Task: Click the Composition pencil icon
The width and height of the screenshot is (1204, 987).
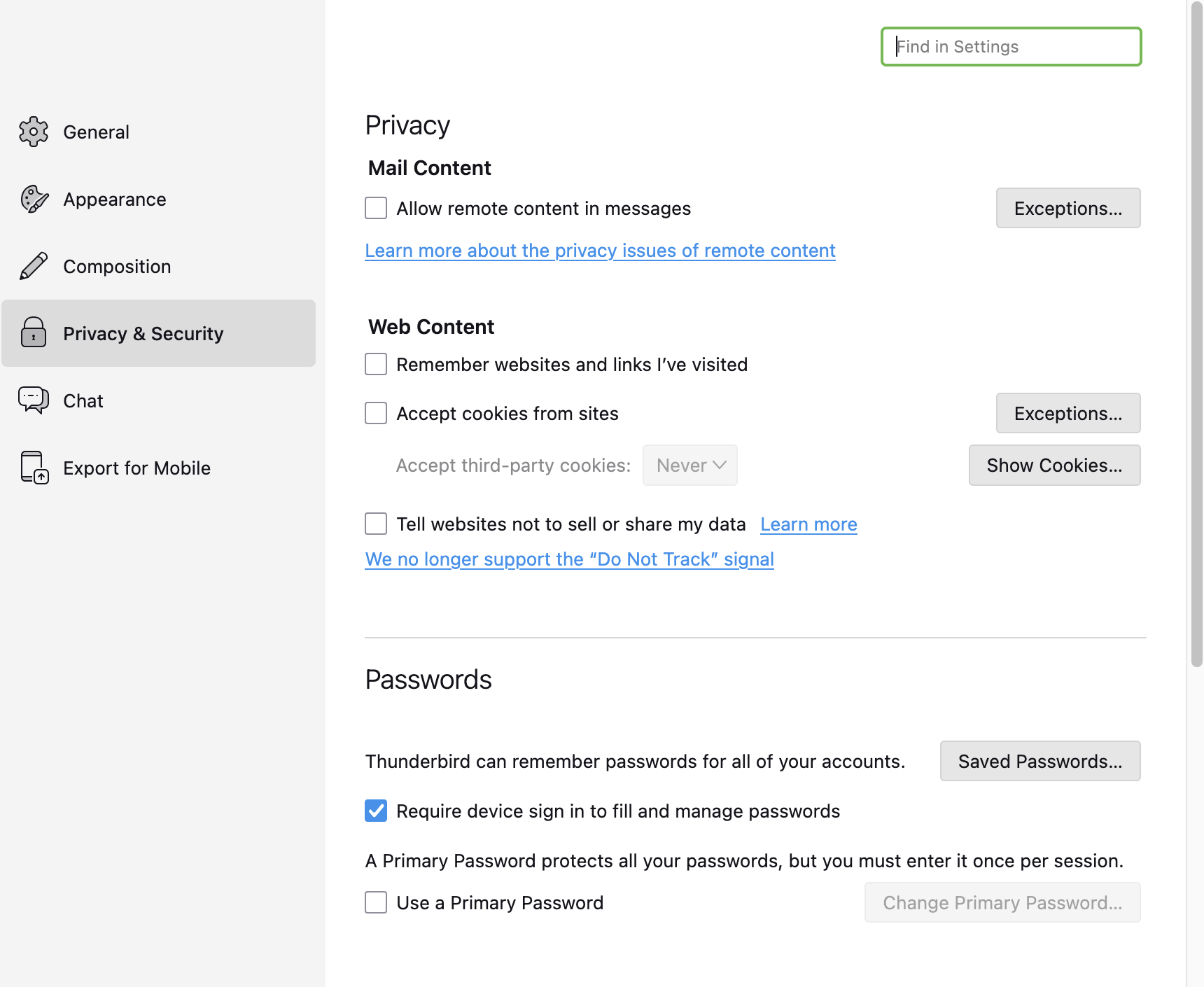Action: (x=34, y=266)
